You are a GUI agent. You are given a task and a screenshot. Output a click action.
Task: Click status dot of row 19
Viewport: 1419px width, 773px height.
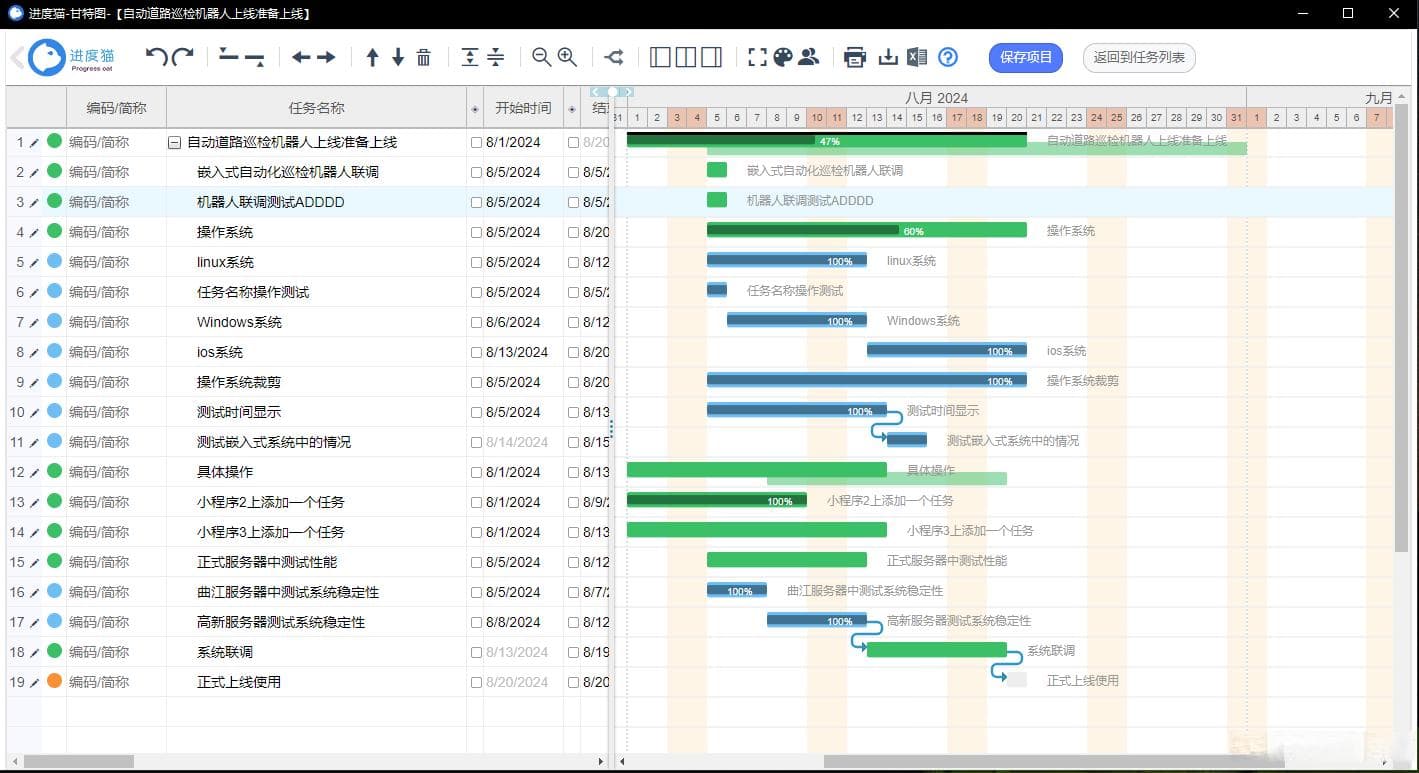(54, 681)
